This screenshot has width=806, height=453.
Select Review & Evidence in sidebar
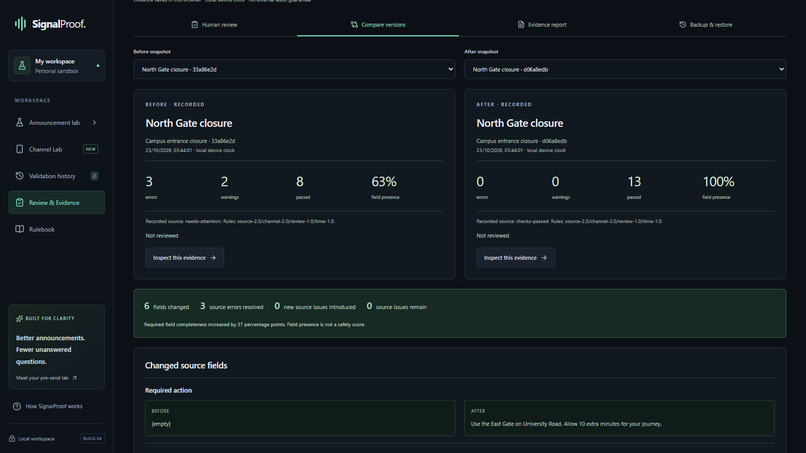57,203
